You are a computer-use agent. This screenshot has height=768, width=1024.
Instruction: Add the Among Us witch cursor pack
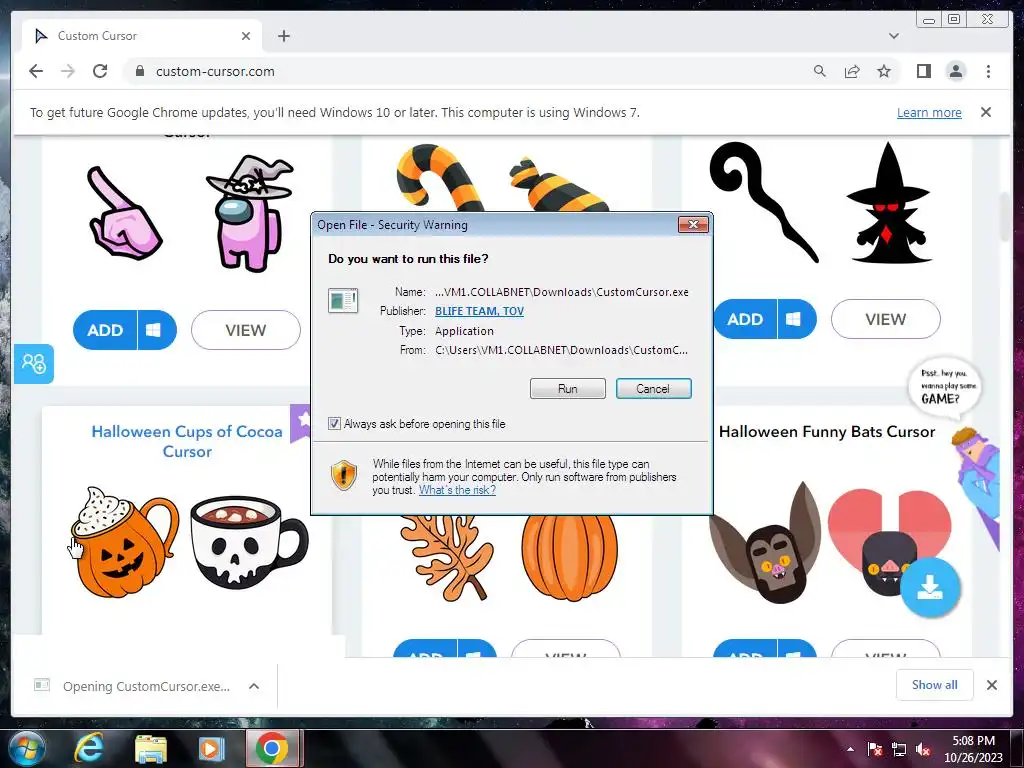[105, 330]
